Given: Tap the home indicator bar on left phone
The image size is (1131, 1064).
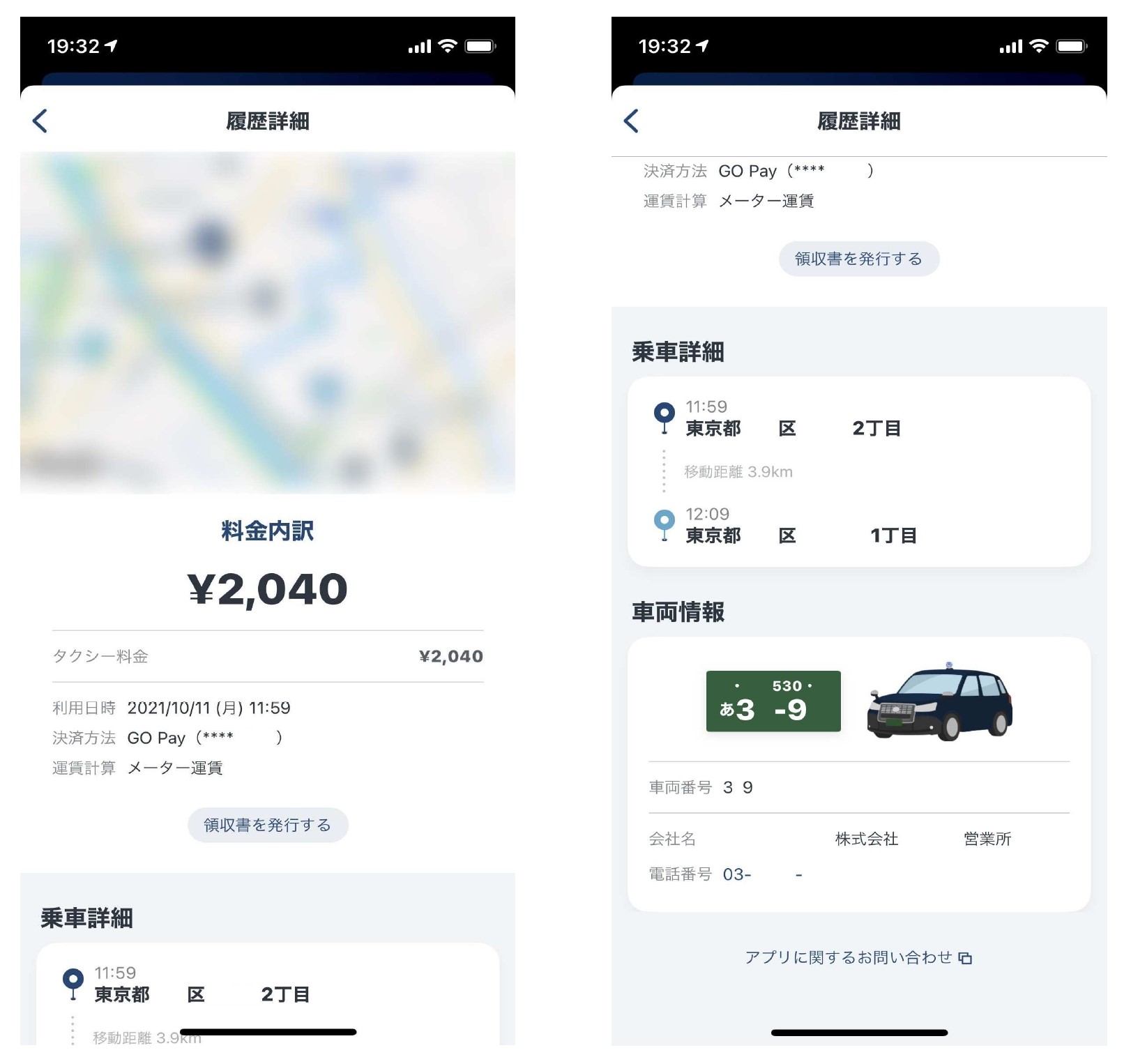Looking at the screenshot, I should pos(268,1032).
